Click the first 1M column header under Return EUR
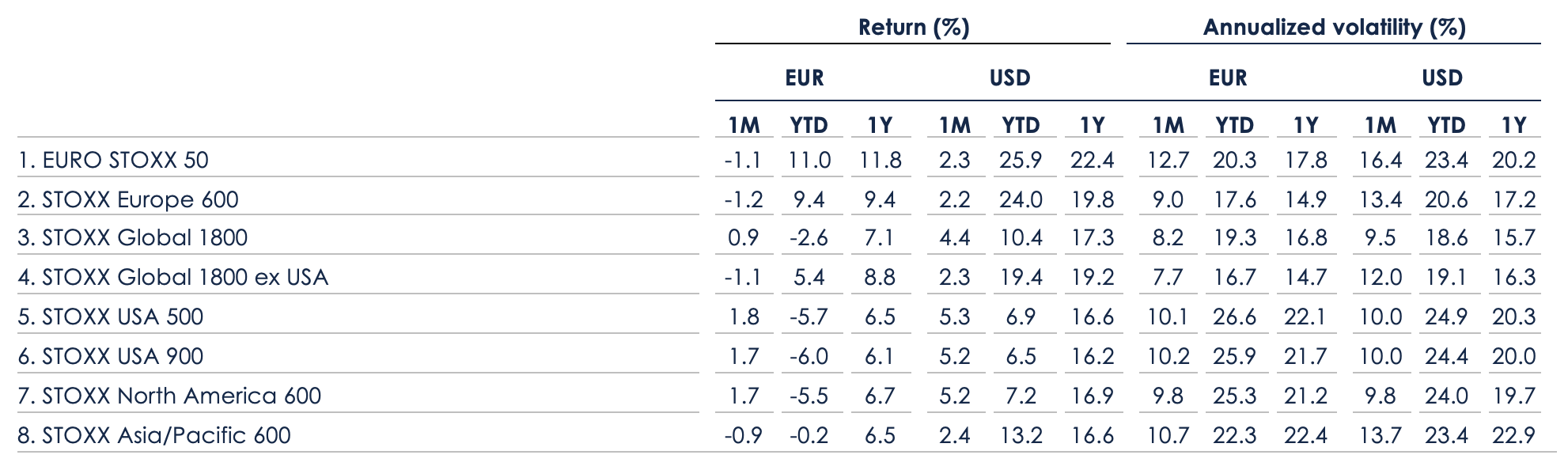The height and width of the screenshot is (470, 1568). pos(743,125)
